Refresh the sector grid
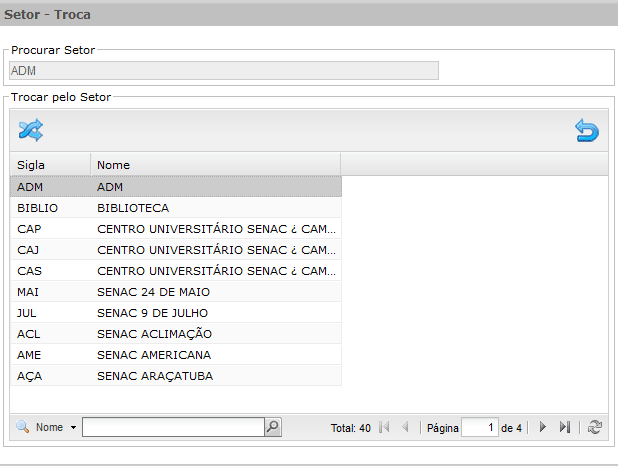618x466 pixels. pos(594,427)
